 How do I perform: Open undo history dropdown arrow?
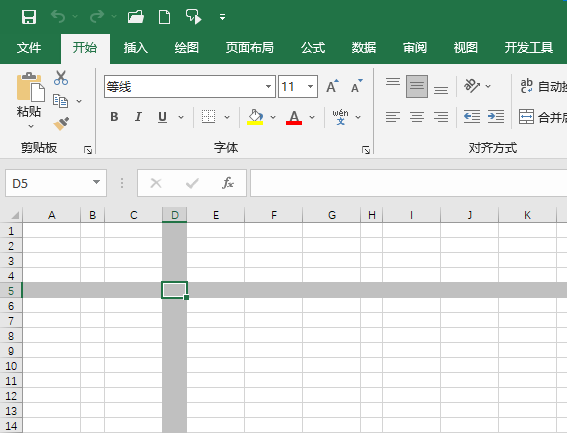[75, 16]
